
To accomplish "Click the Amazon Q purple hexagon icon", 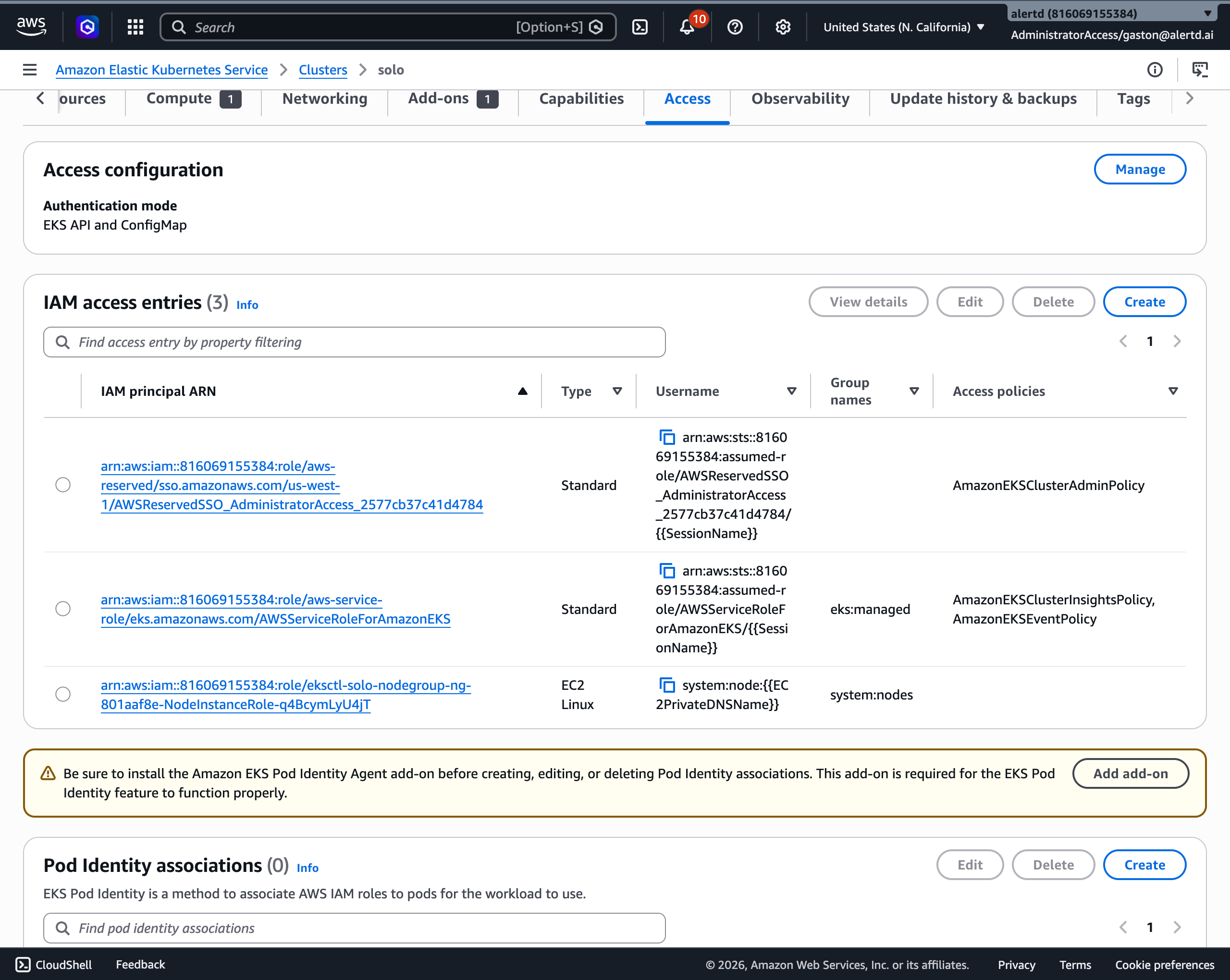I will (x=87, y=27).
